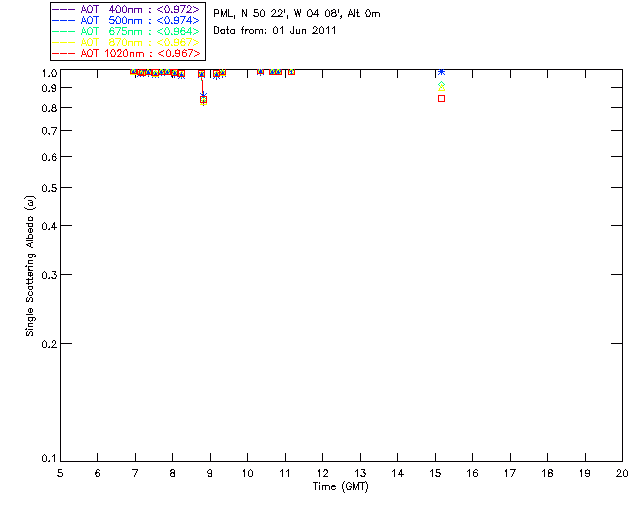Click the AOT 500nm legend entry
Viewport: 640px width, 512px height.
coord(126,20)
